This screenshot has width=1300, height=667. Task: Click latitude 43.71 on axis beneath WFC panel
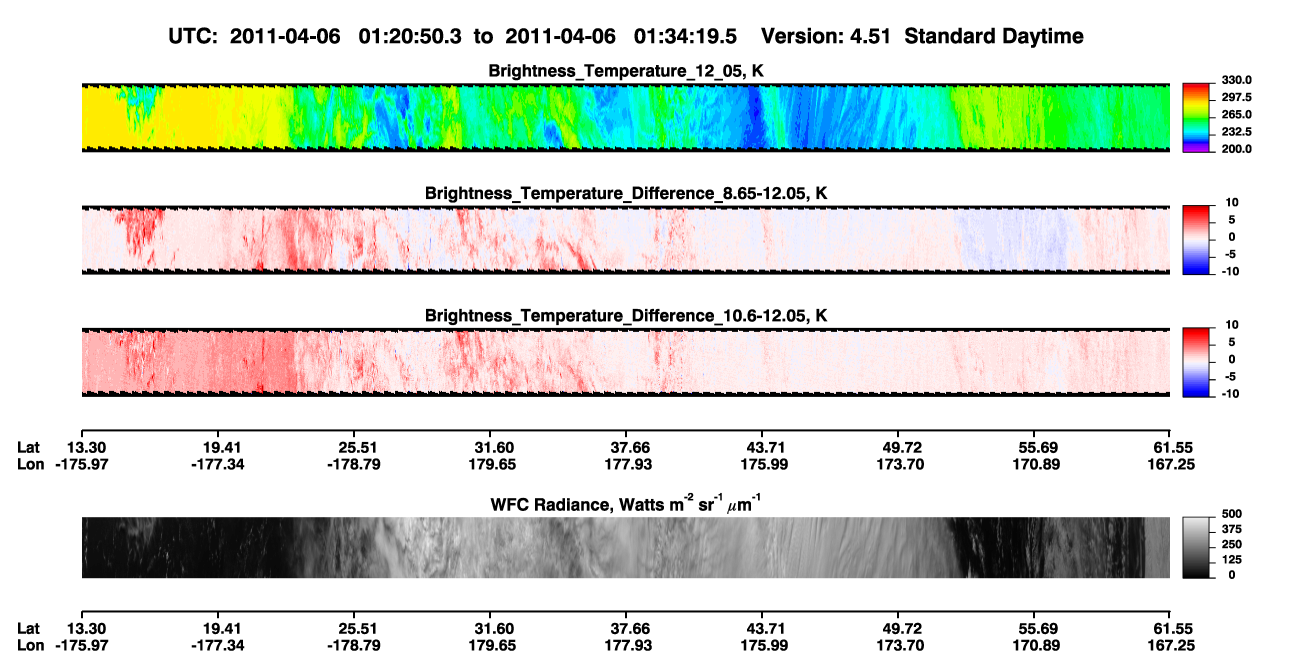click(x=762, y=628)
